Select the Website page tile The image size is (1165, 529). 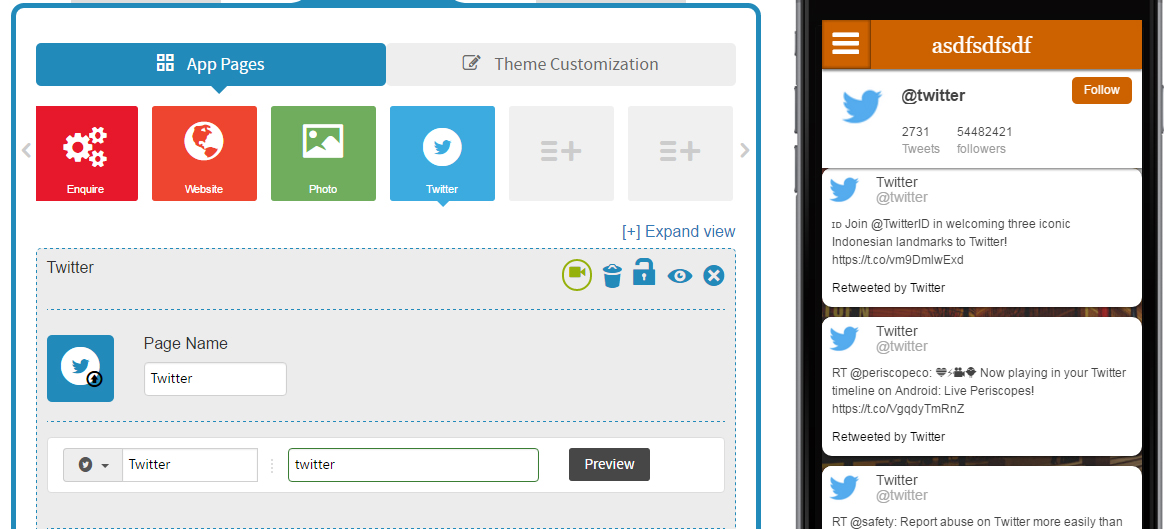[x=204, y=153]
